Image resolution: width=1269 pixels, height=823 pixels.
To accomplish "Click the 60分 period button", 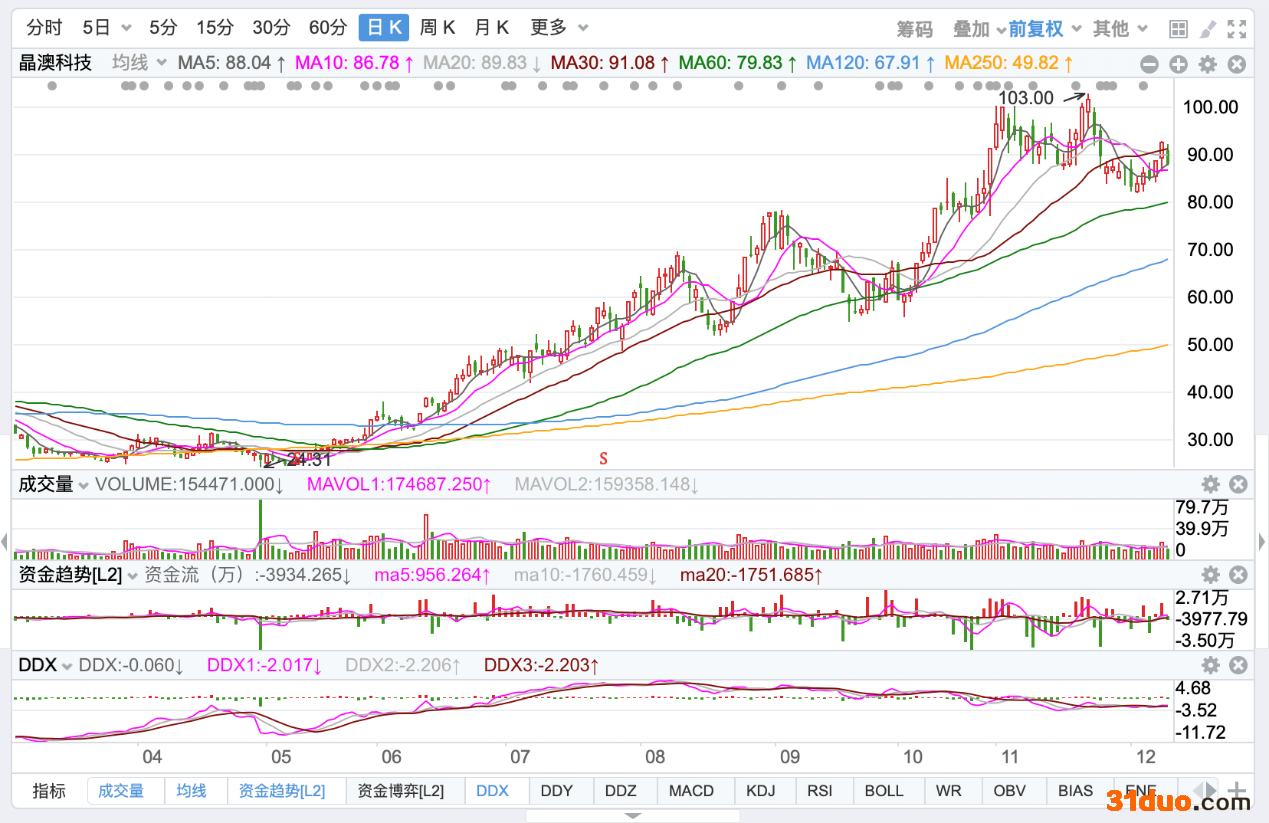I will pos(328,28).
